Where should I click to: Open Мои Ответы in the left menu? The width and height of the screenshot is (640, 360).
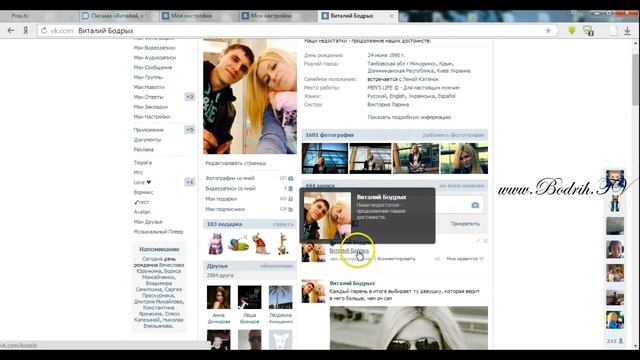pyautogui.click(x=149, y=97)
